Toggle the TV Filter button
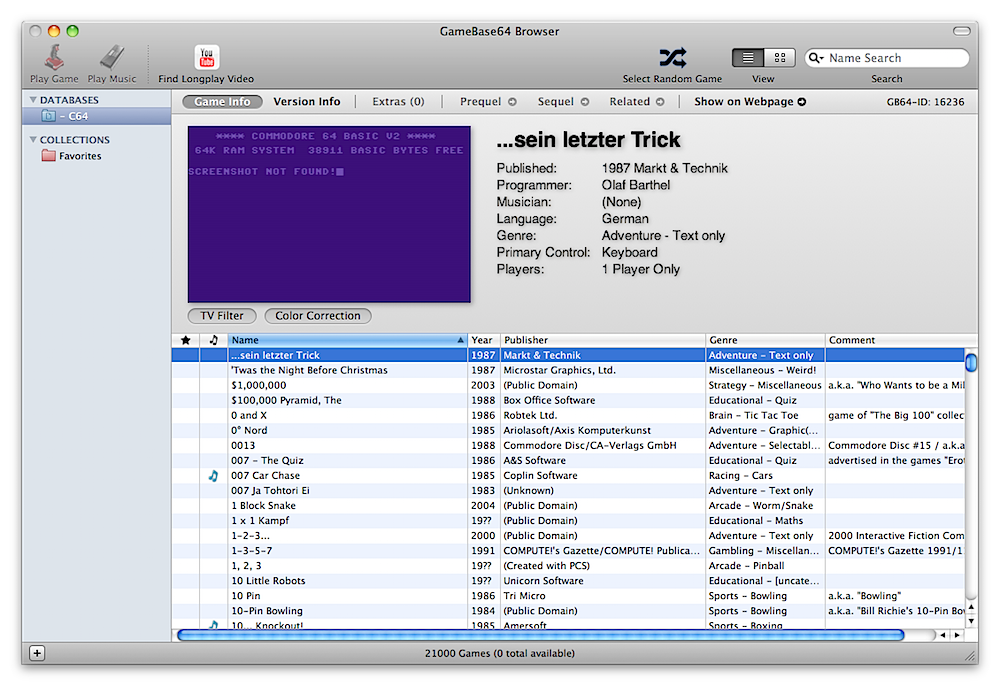 (222, 316)
